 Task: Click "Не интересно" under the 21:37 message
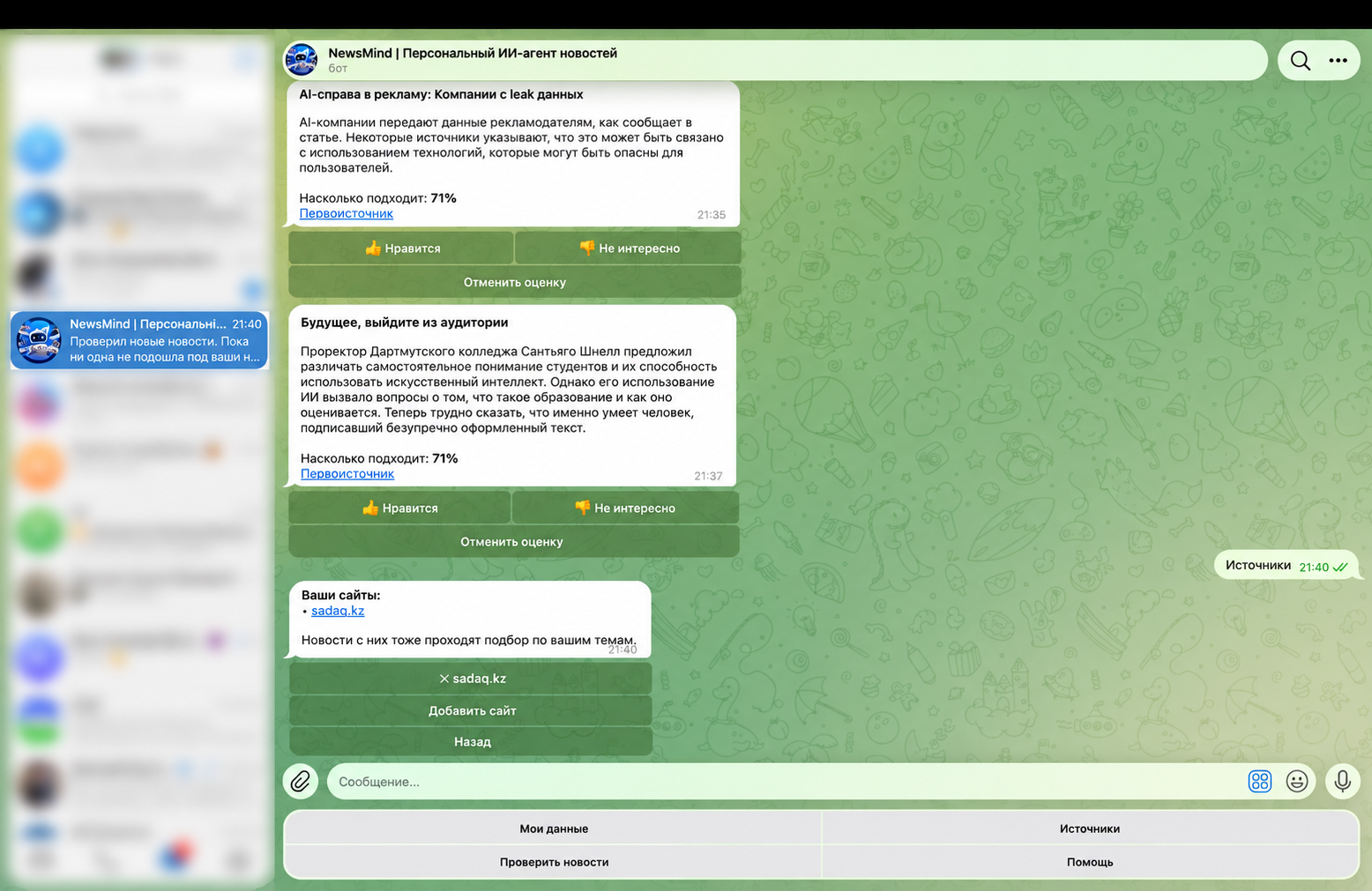coord(625,509)
